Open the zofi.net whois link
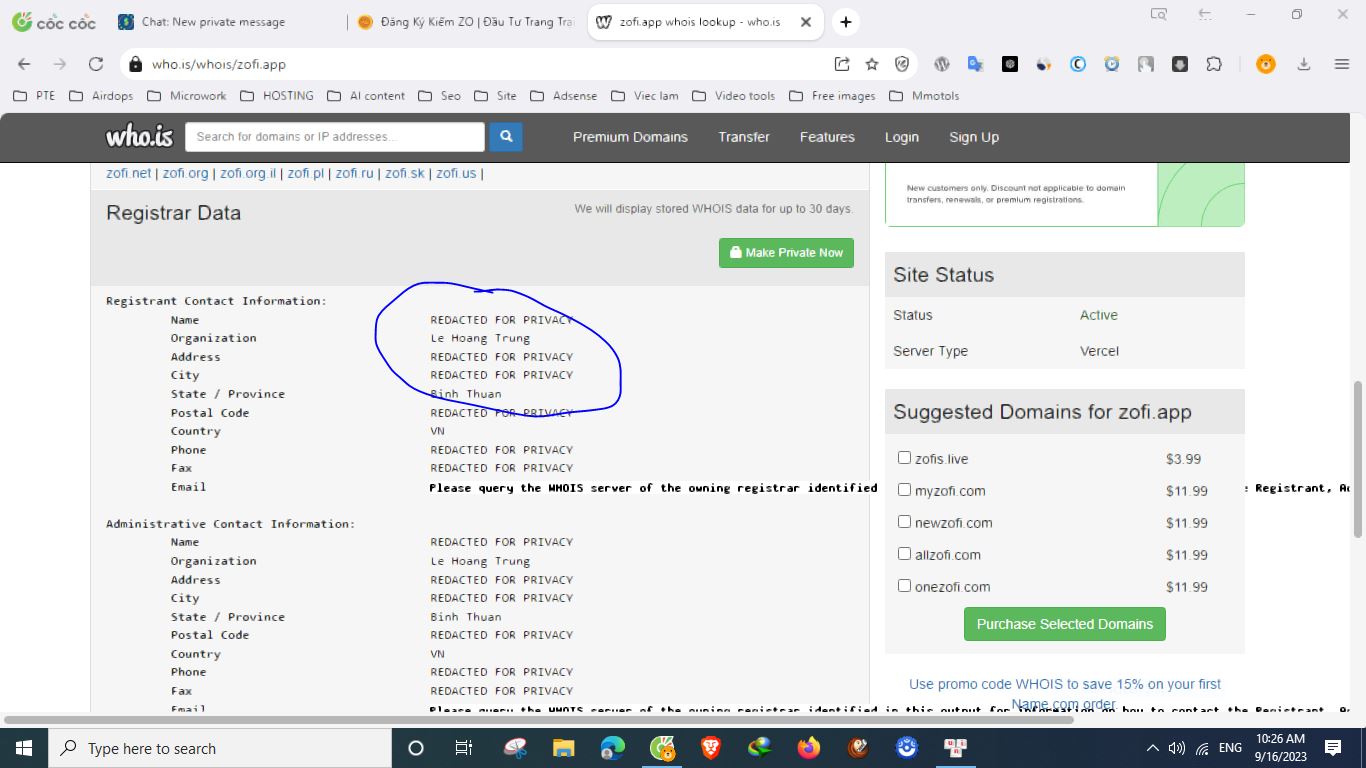The image size is (1366, 768). pyautogui.click(x=129, y=173)
